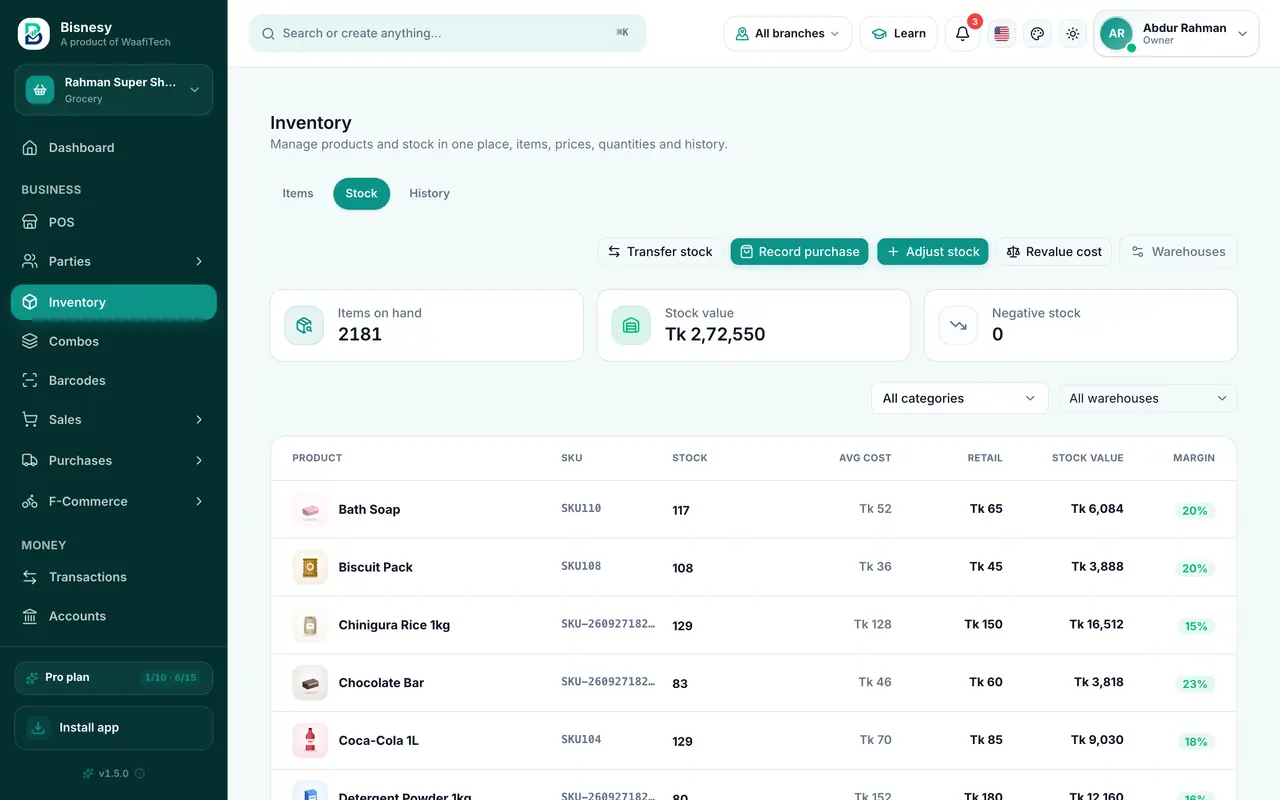This screenshot has width=1280, height=800.
Task: Click the Negative stock trend icon
Action: click(958, 325)
